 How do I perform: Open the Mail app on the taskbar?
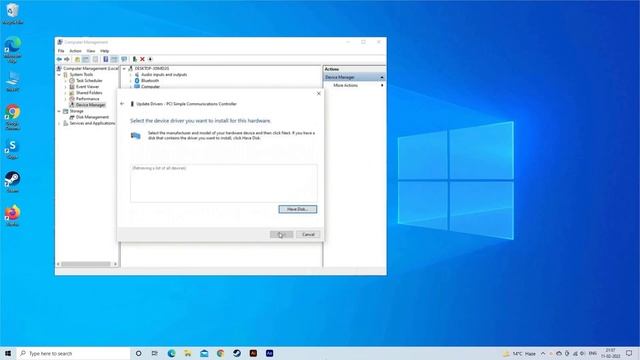[x=204, y=353]
